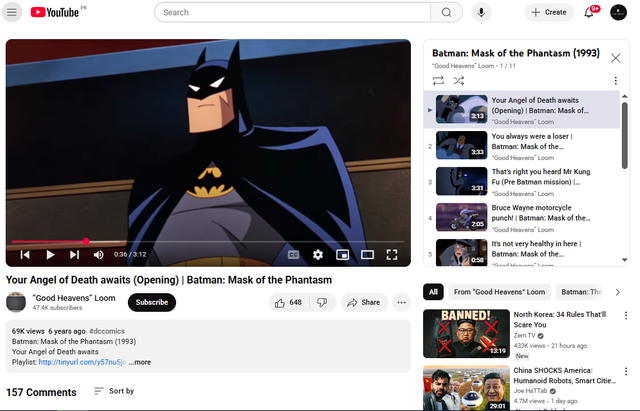Toggle loop playlist
Viewport: 640px width, 411px height.
(438, 81)
